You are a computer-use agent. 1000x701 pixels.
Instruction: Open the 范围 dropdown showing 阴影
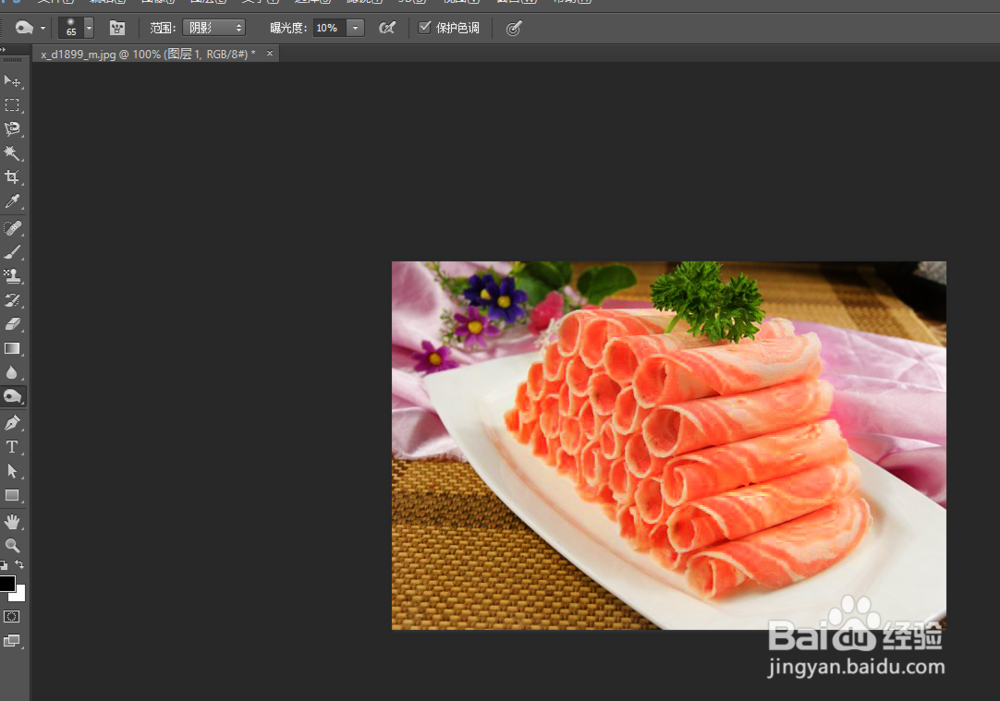pos(214,28)
